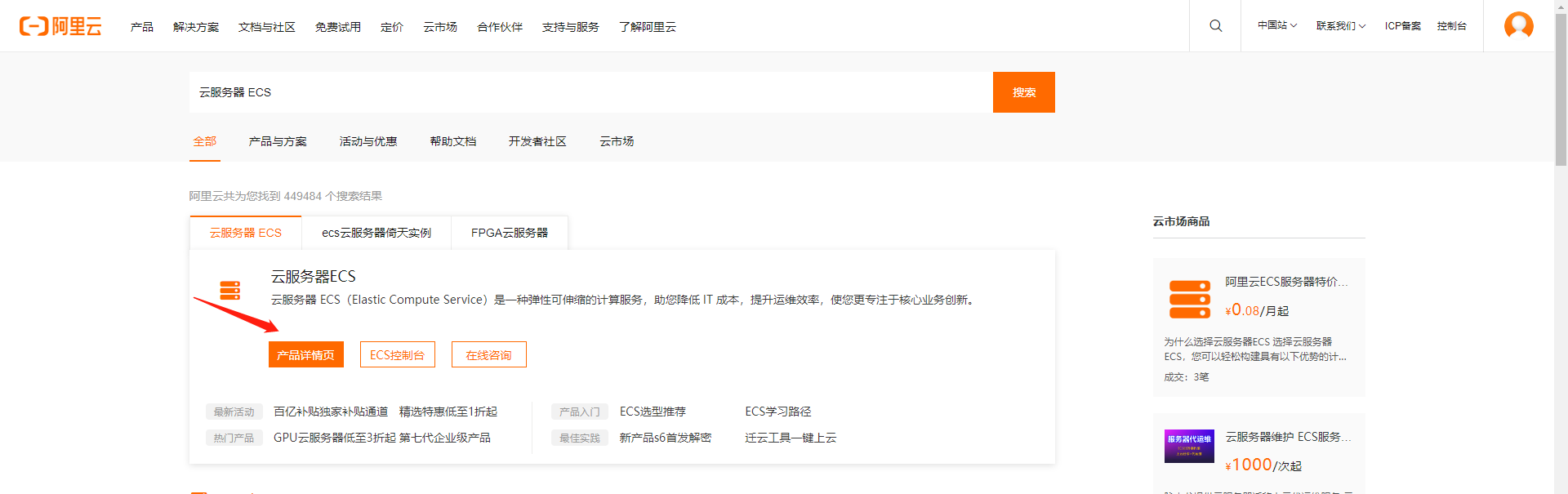Open the 合作伙伴 menu

point(500,27)
